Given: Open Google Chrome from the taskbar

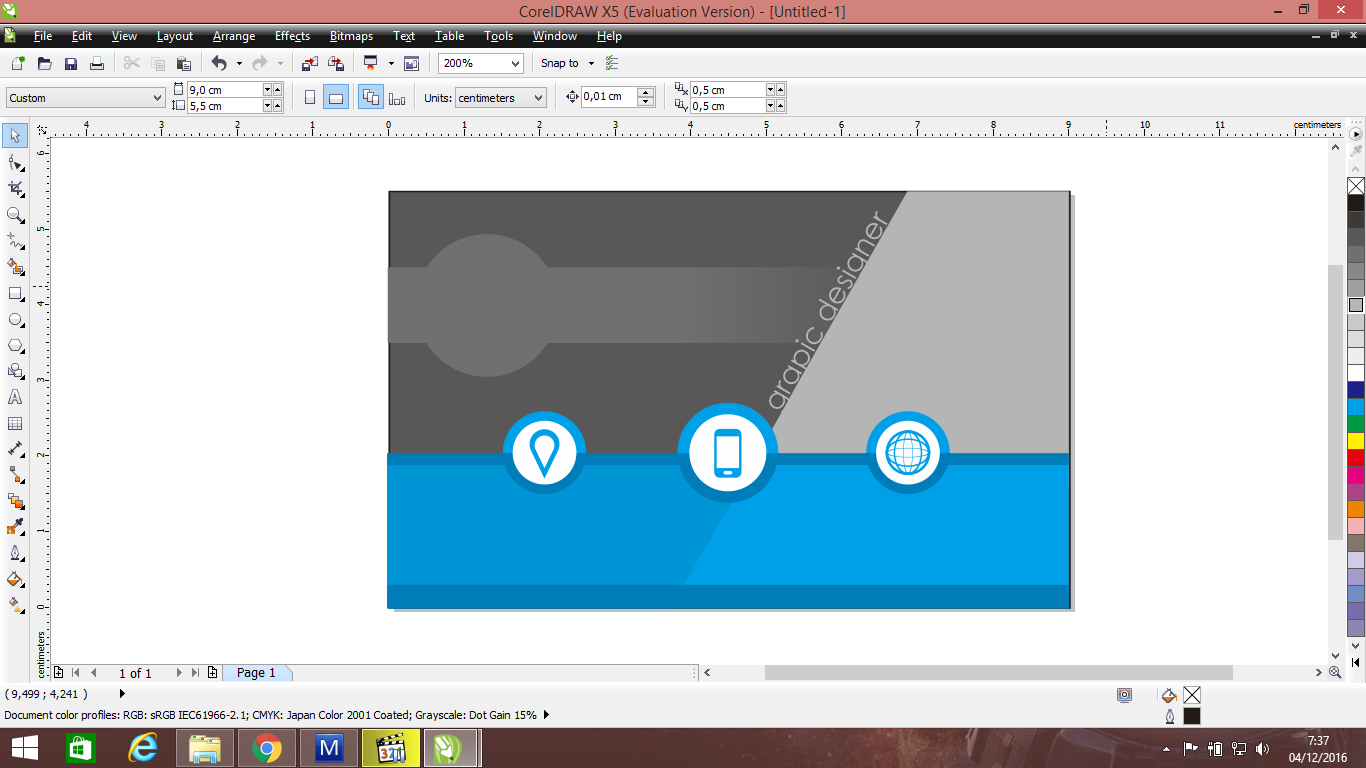Looking at the screenshot, I should pyautogui.click(x=266, y=748).
